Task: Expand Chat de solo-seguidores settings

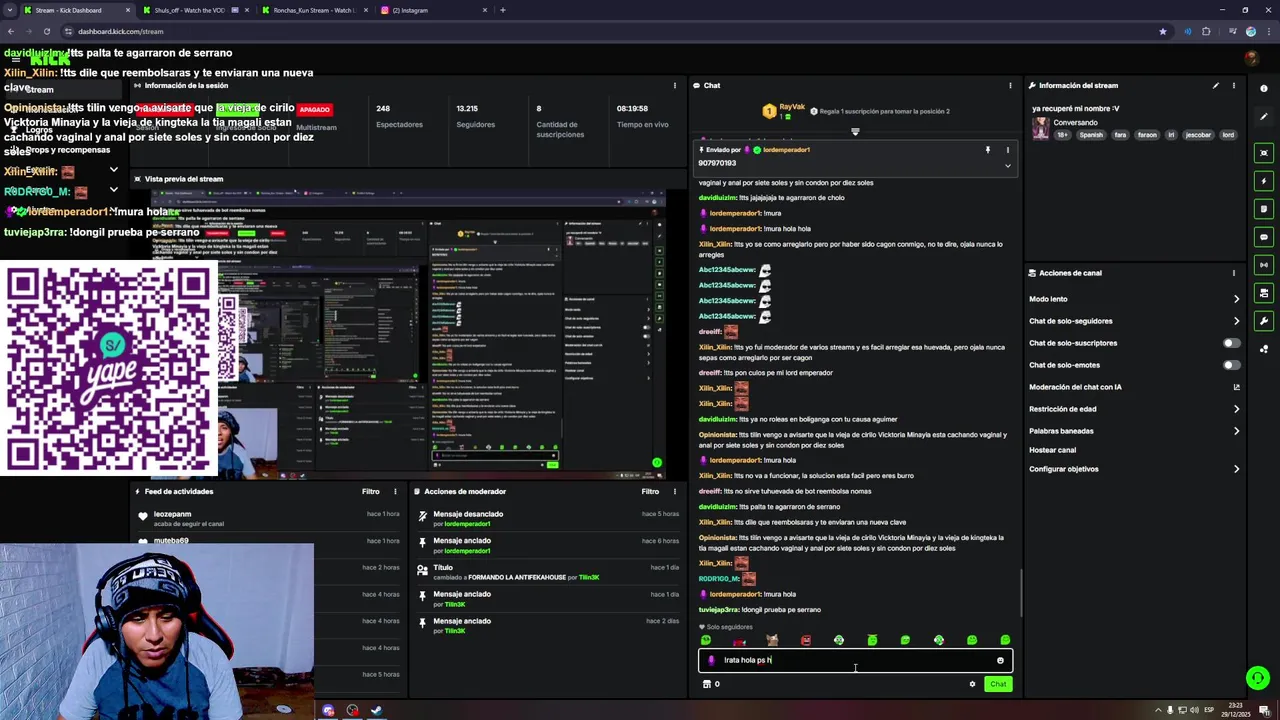Action: (1236, 321)
